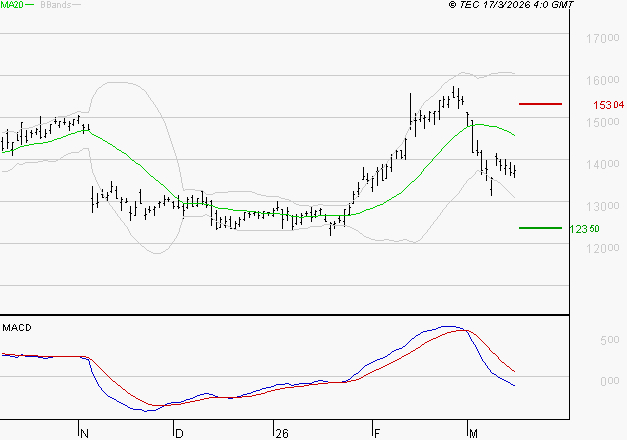Click the N month marker on time axis
This screenshot has width=627, height=440.
tap(84, 433)
